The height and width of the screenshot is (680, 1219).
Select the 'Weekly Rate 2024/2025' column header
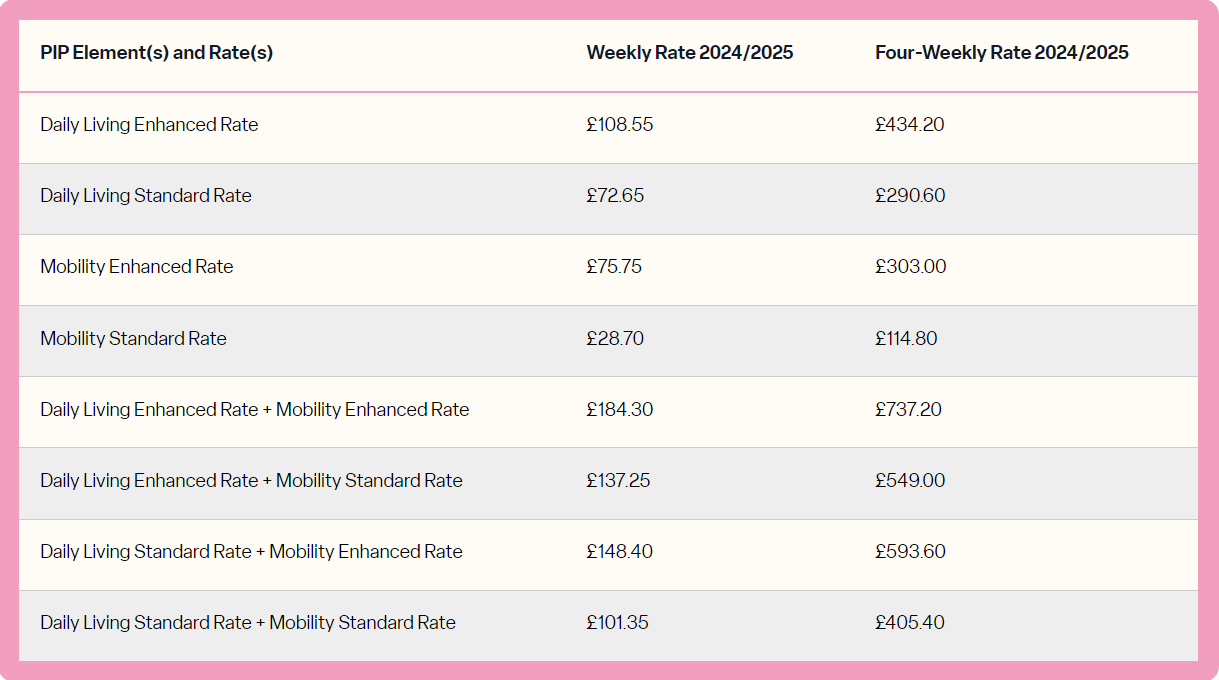[690, 53]
